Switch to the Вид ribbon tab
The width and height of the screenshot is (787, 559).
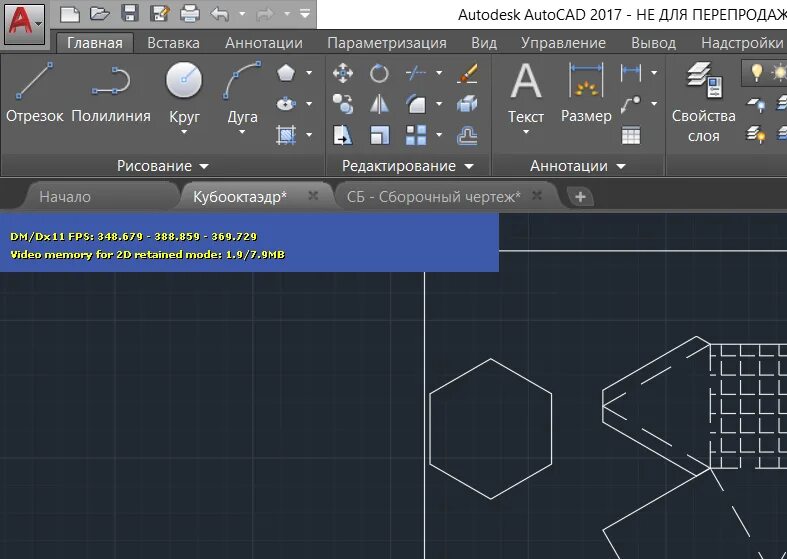[x=484, y=43]
